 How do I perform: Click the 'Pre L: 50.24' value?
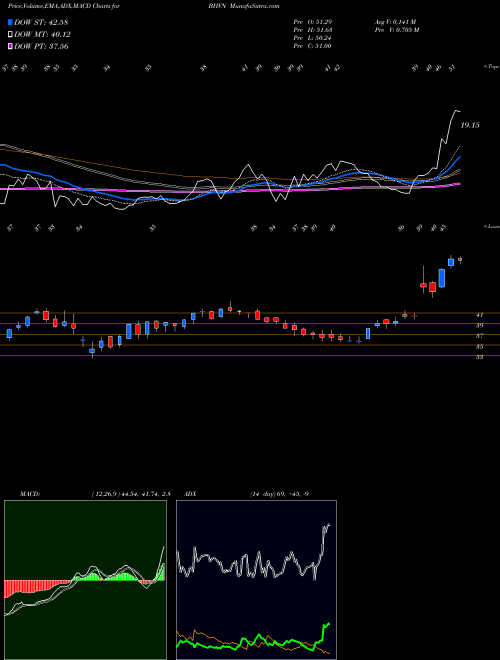(313, 38)
